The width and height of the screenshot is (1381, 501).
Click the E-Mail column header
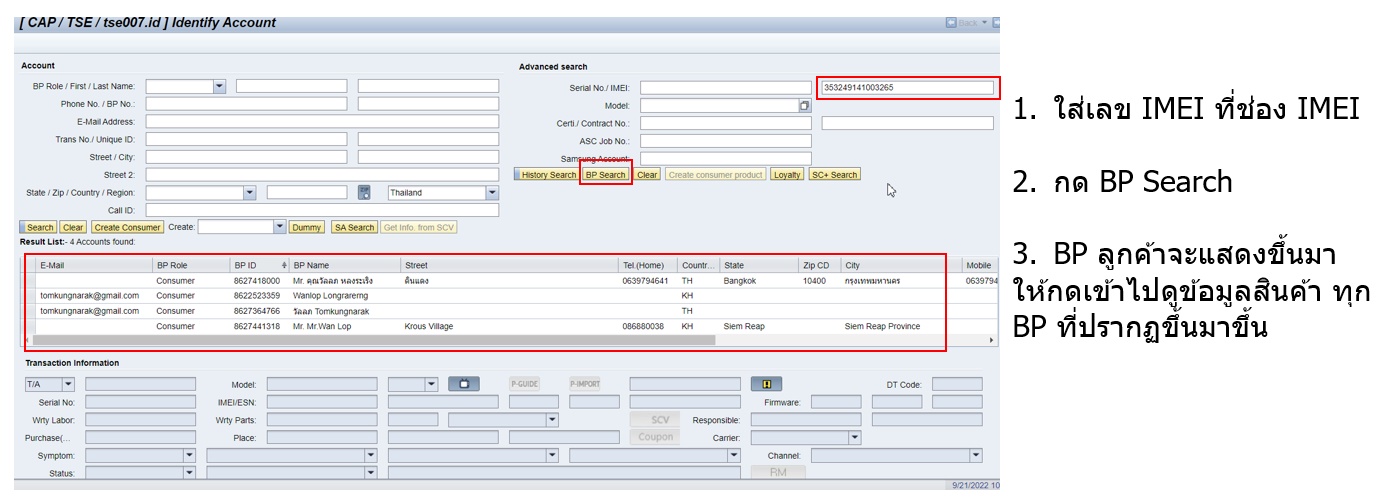[x=93, y=265]
